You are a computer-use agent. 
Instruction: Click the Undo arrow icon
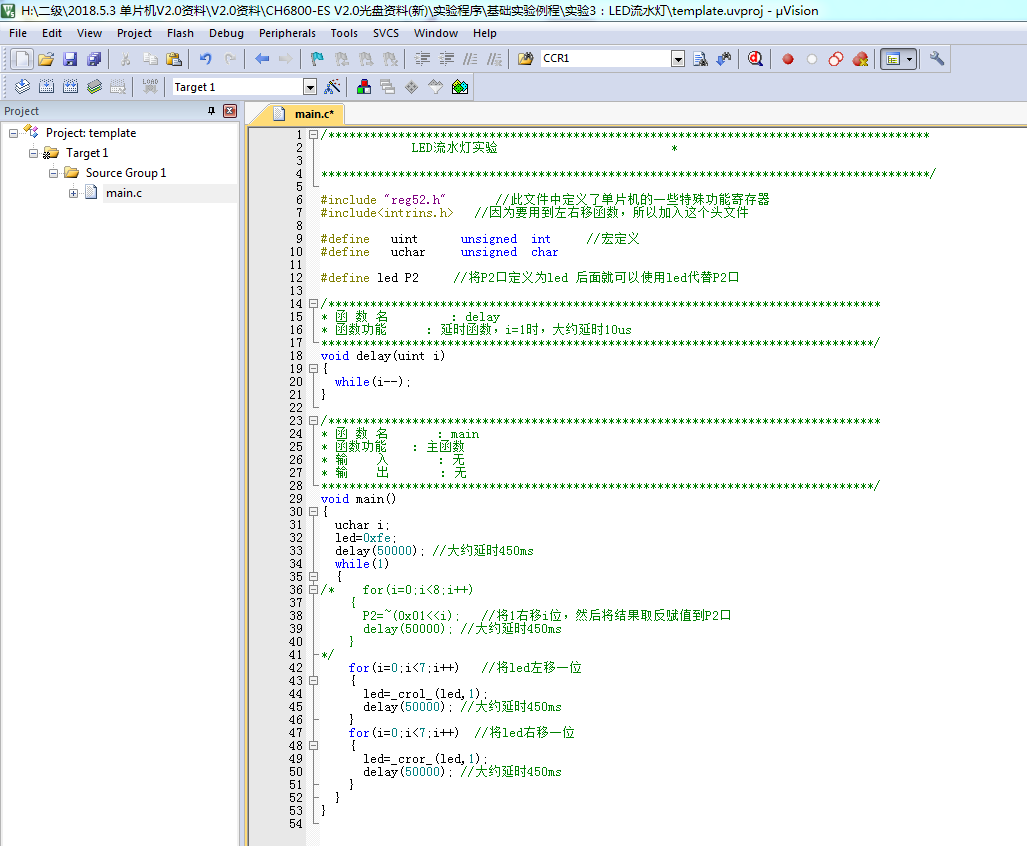coord(205,59)
